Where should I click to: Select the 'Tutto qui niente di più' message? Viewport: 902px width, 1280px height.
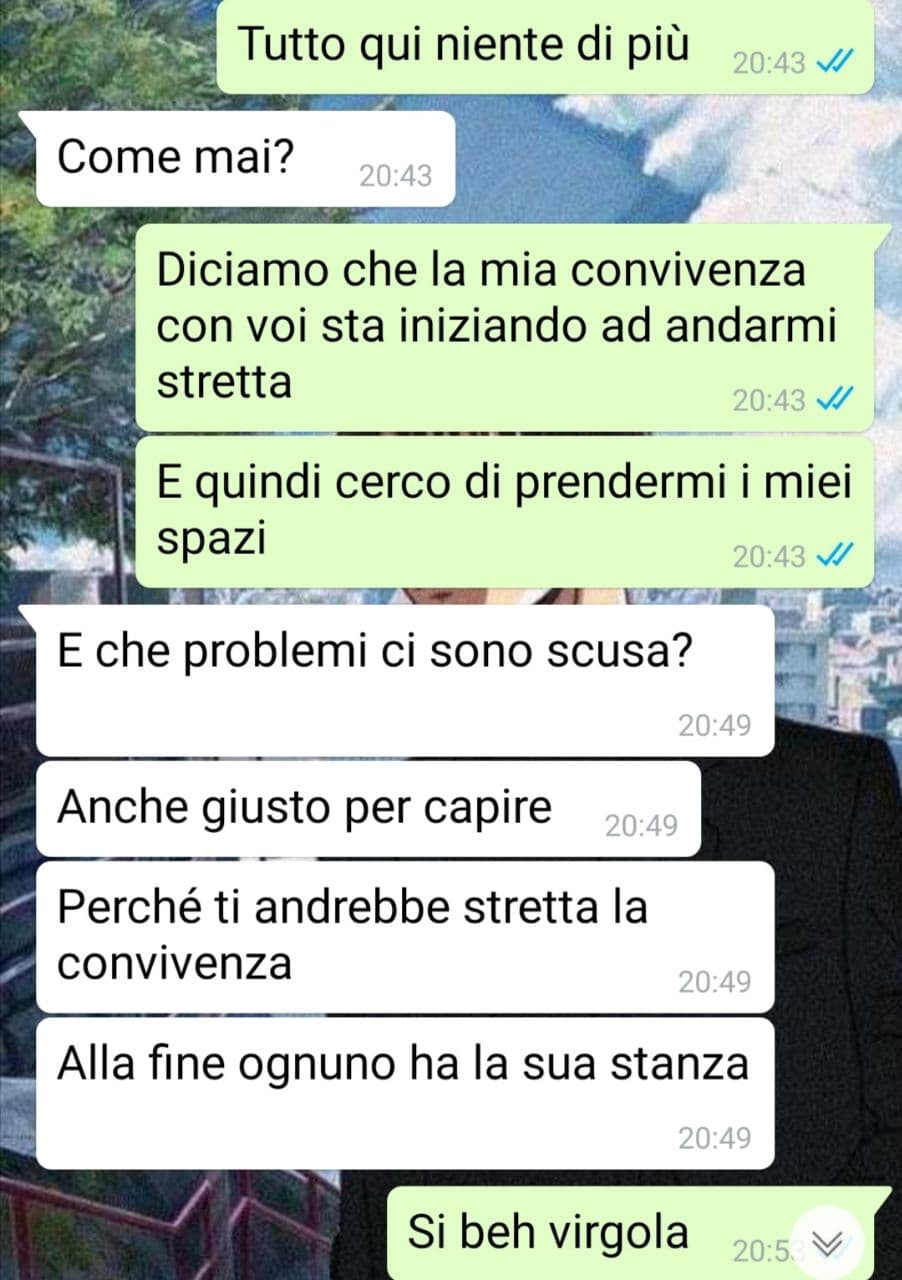(x=546, y=47)
